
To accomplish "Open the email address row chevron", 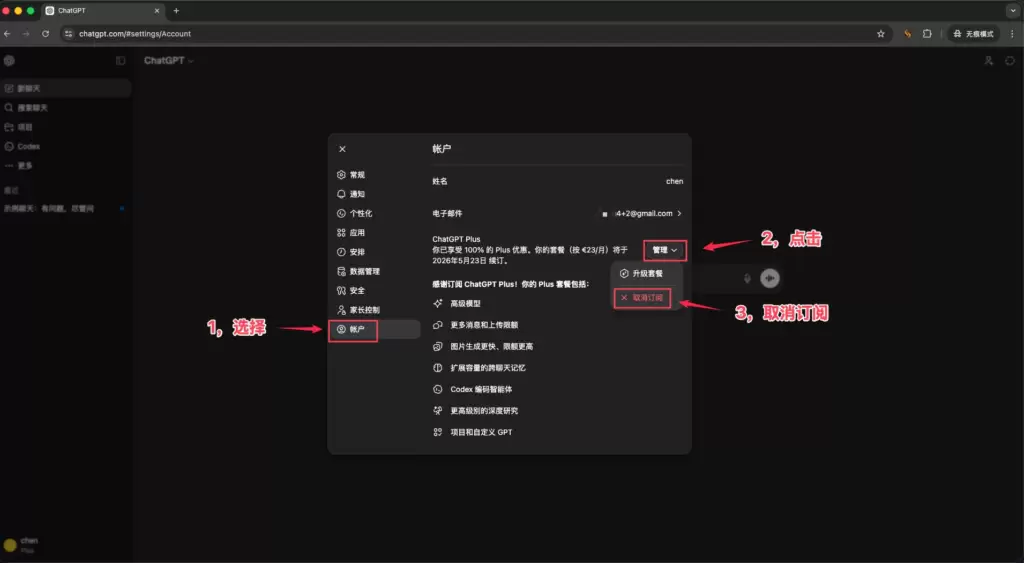I will click(x=680, y=213).
